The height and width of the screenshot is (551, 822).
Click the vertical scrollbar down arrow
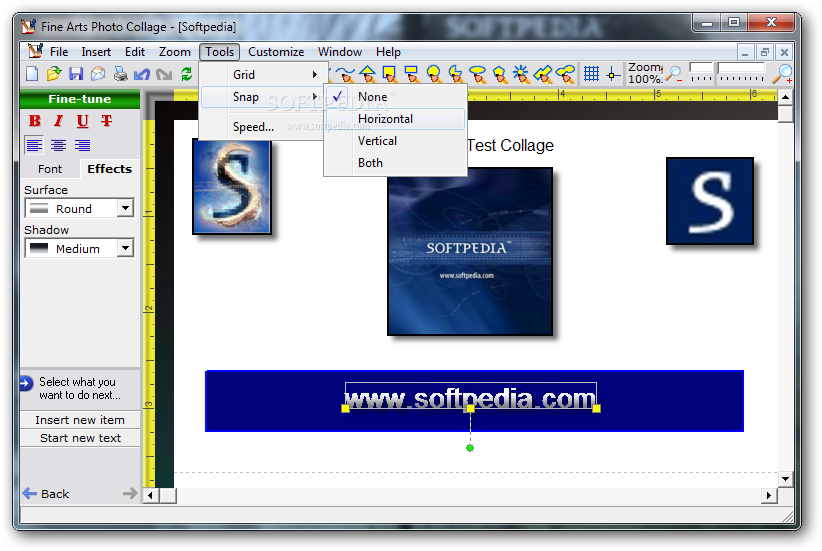(x=785, y=479)
